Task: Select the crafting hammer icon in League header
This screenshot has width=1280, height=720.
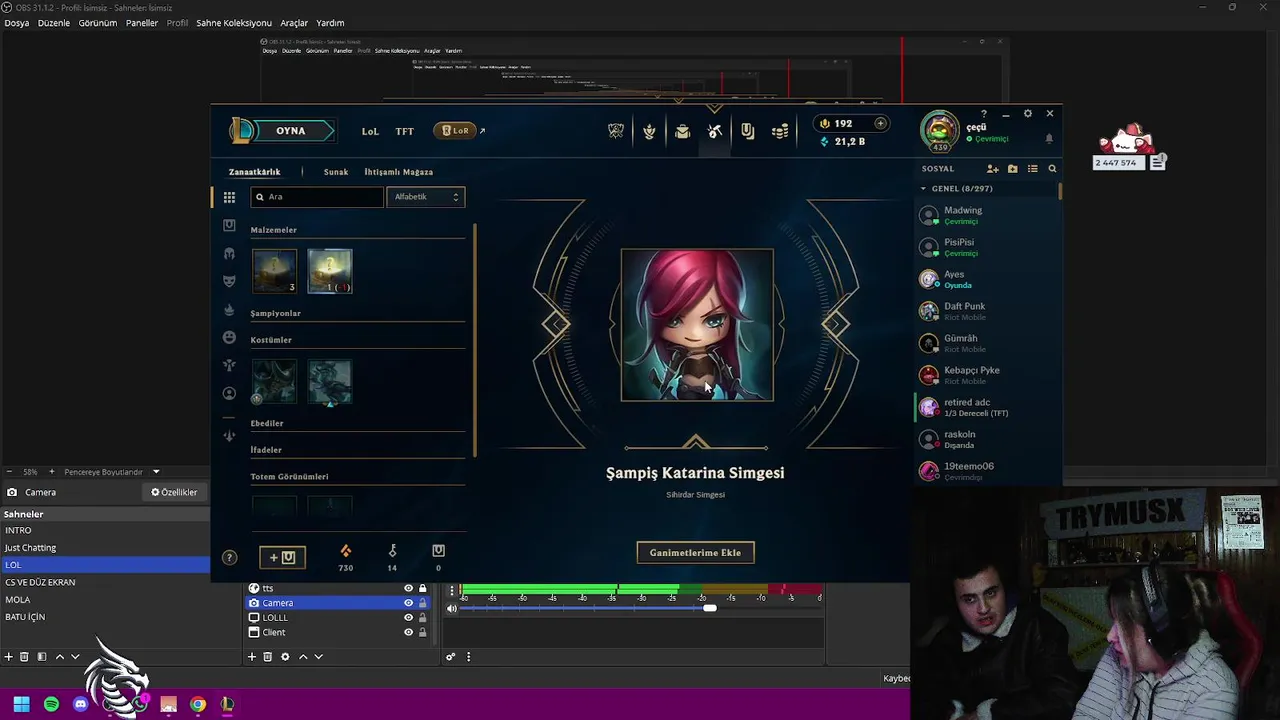Action: point(715,131)
